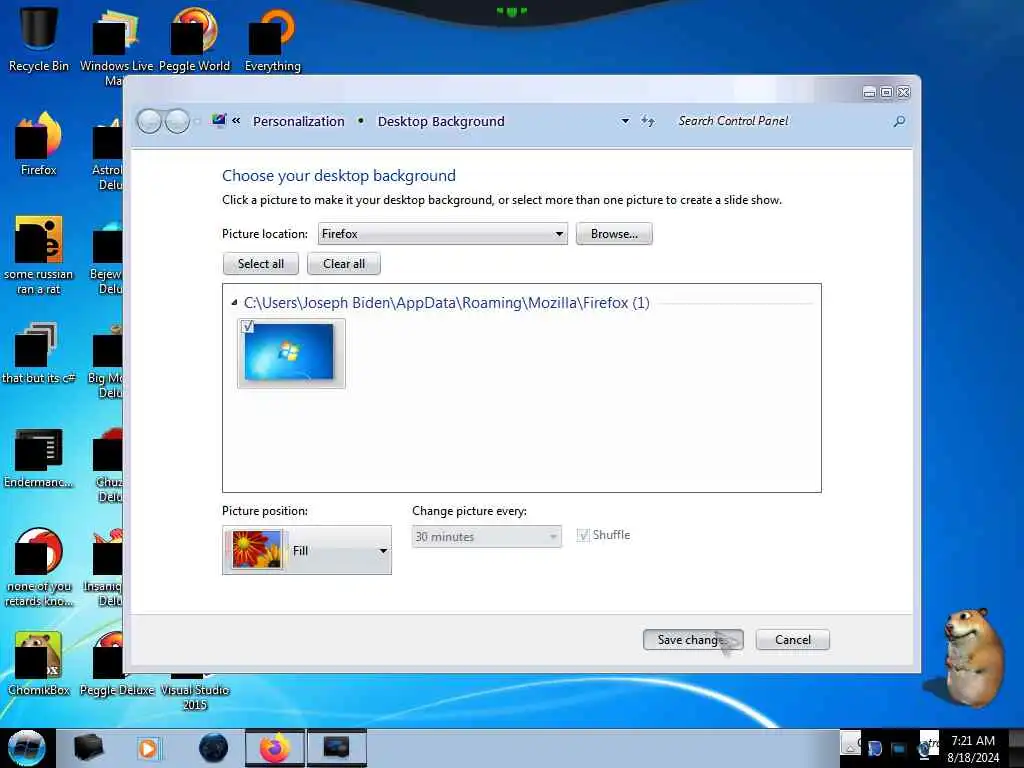
Task: Collapse the Firefox folder group arrow
Action: point(234,302)
